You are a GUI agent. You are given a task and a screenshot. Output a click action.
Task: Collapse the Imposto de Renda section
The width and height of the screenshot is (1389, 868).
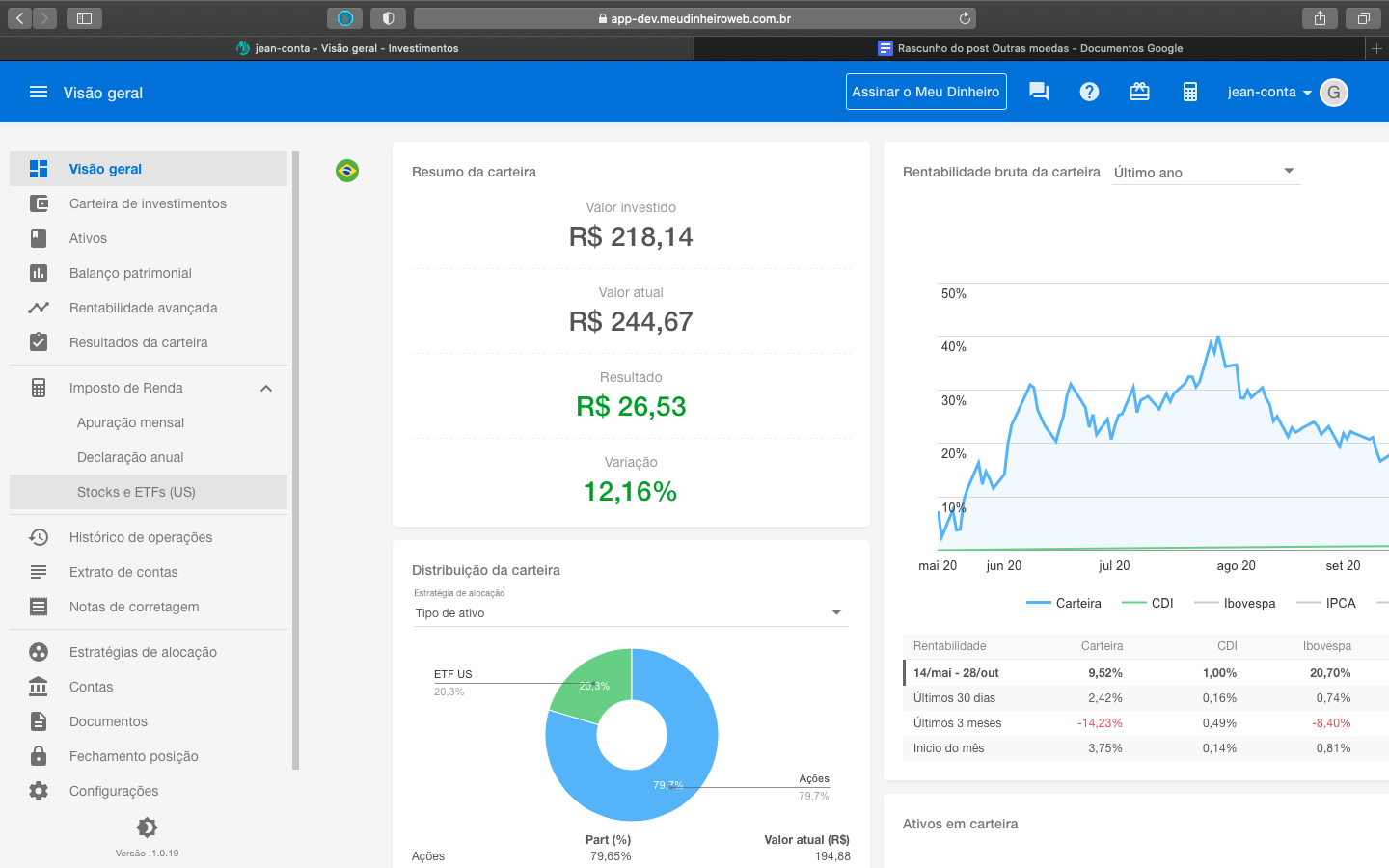(266, 388)
